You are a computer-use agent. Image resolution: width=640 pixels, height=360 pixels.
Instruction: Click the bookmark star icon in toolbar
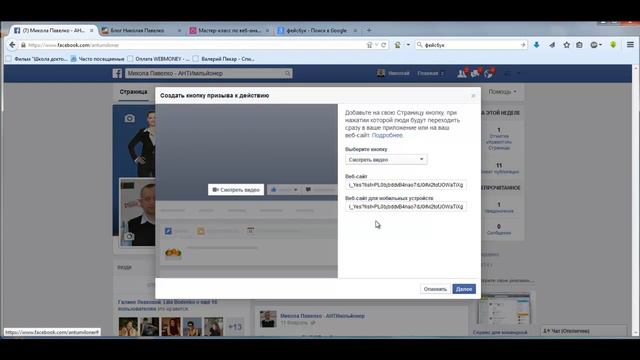point(567,45)
